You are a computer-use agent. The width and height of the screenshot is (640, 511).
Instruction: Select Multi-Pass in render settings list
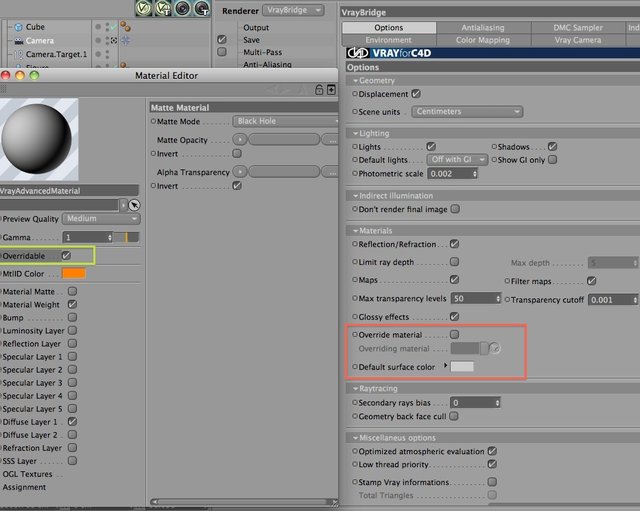point(262,52)
